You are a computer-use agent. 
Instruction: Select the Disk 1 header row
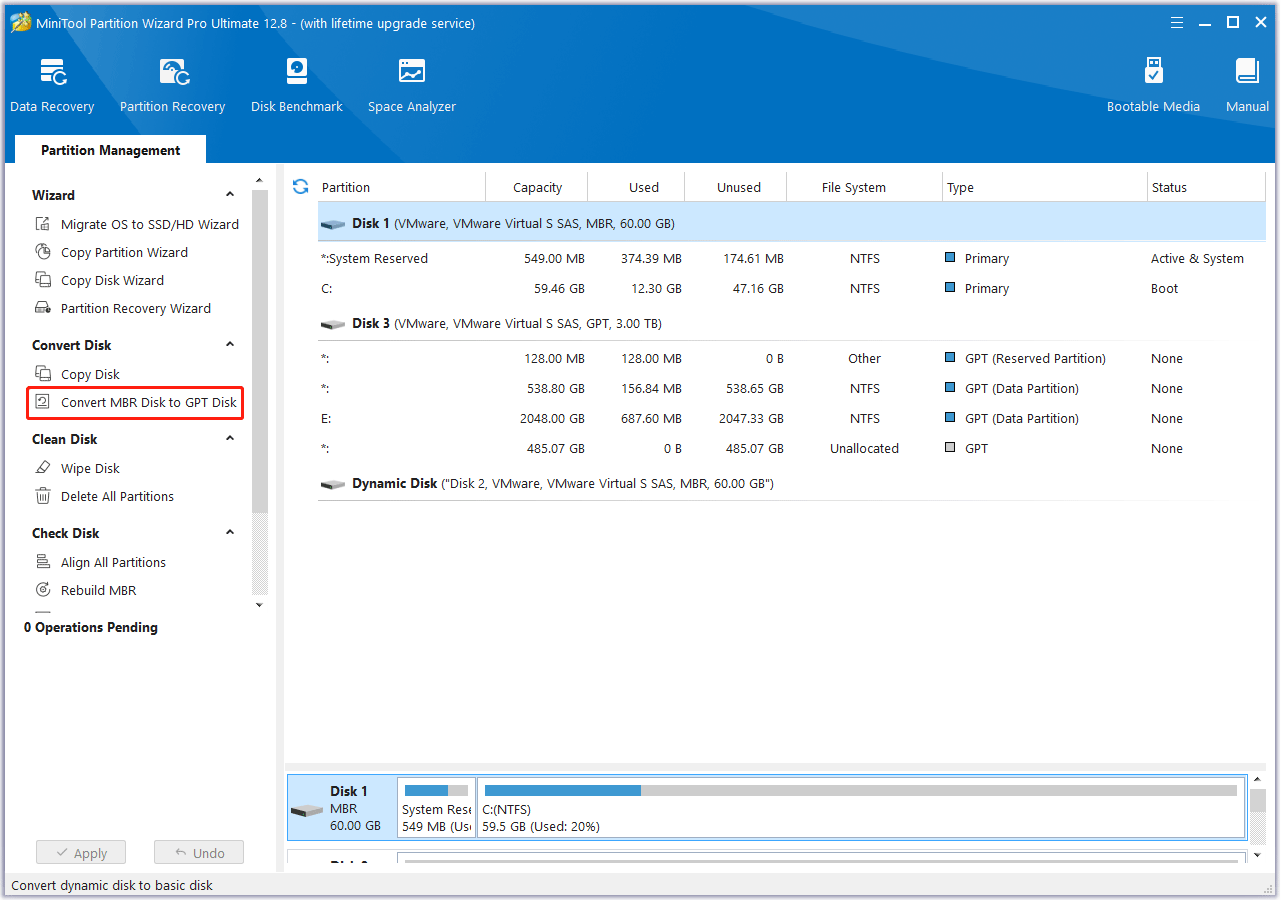[792, 222]
